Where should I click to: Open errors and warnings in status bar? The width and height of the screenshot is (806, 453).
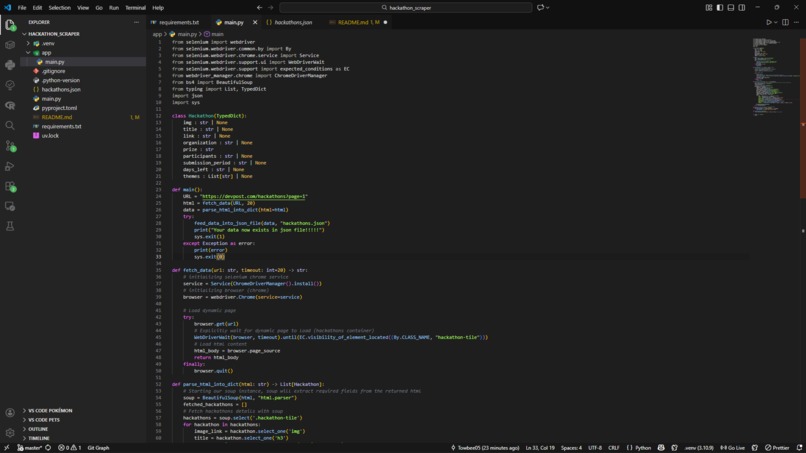(x=69, y=448)
